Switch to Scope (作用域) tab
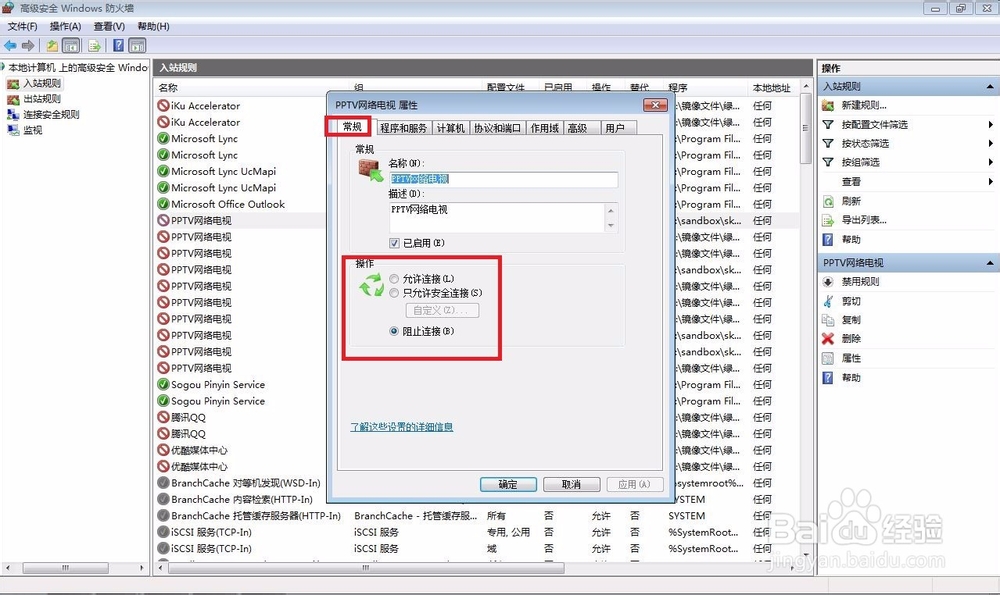Viewport: 1000px width, 595px height. coord(544,128)
